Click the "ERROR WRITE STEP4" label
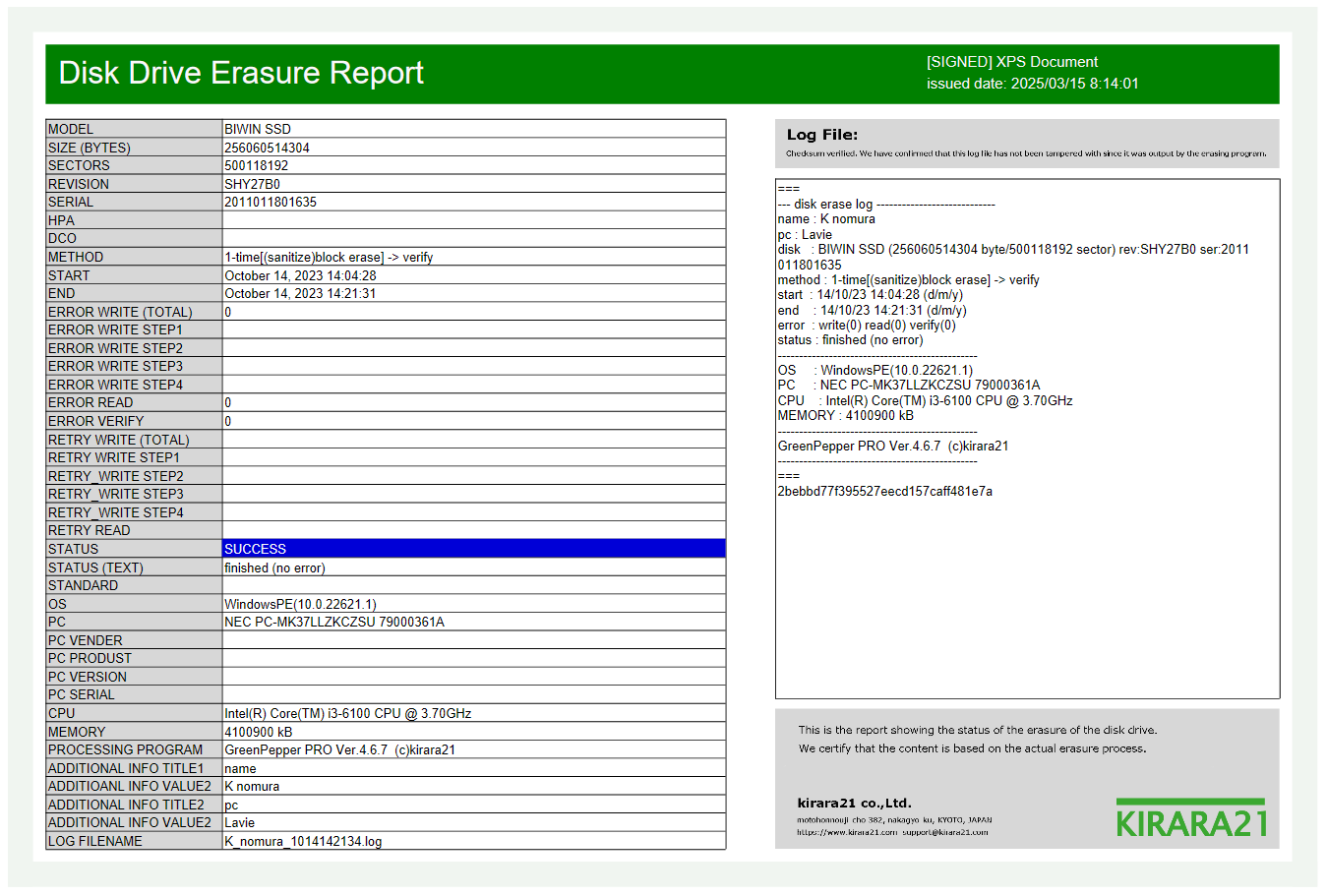Viewport: 1327px width, 896px height. pos(134,385)
